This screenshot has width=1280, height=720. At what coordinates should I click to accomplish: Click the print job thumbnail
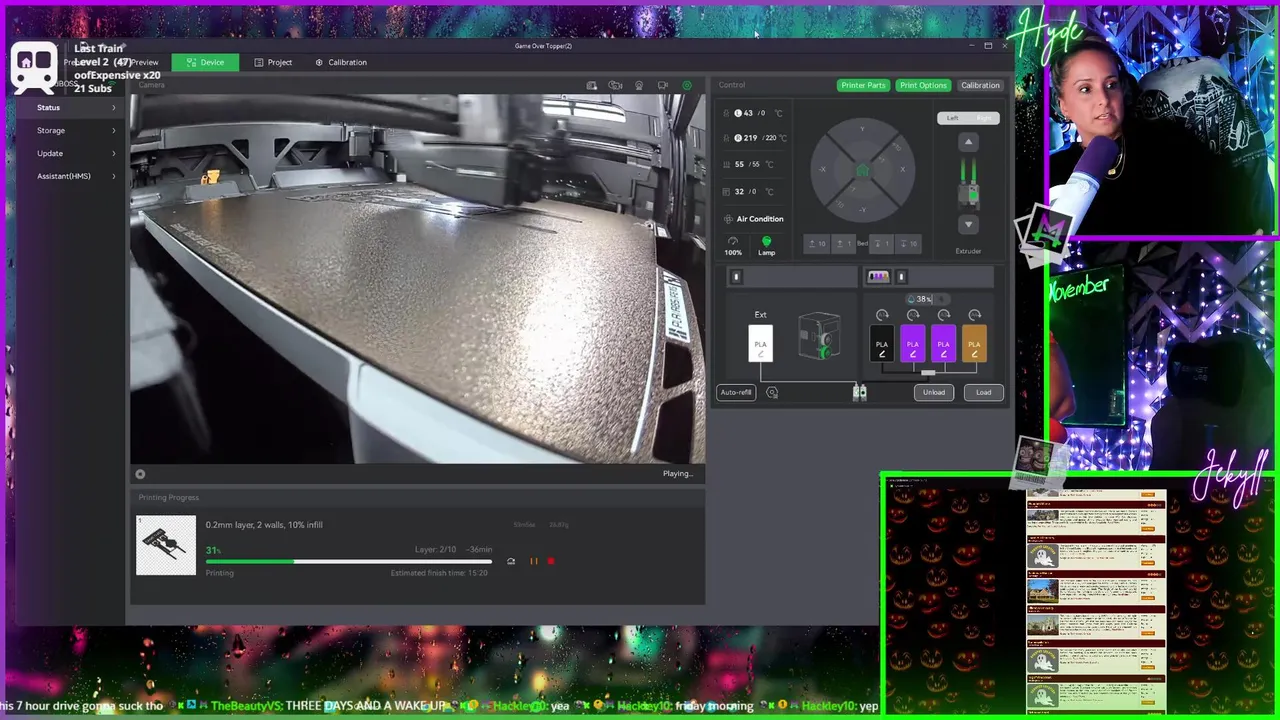click(166, 545)
